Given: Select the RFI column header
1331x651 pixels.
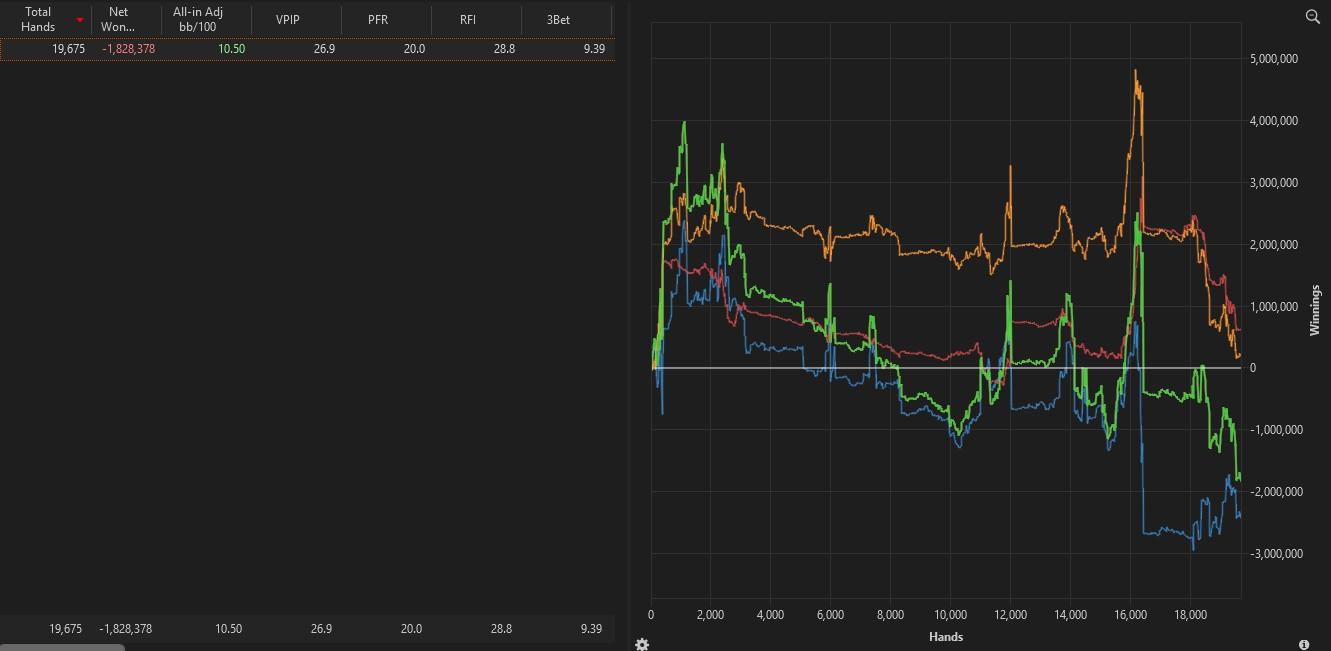Looking at the screenshot, I should tap(468, 20).
